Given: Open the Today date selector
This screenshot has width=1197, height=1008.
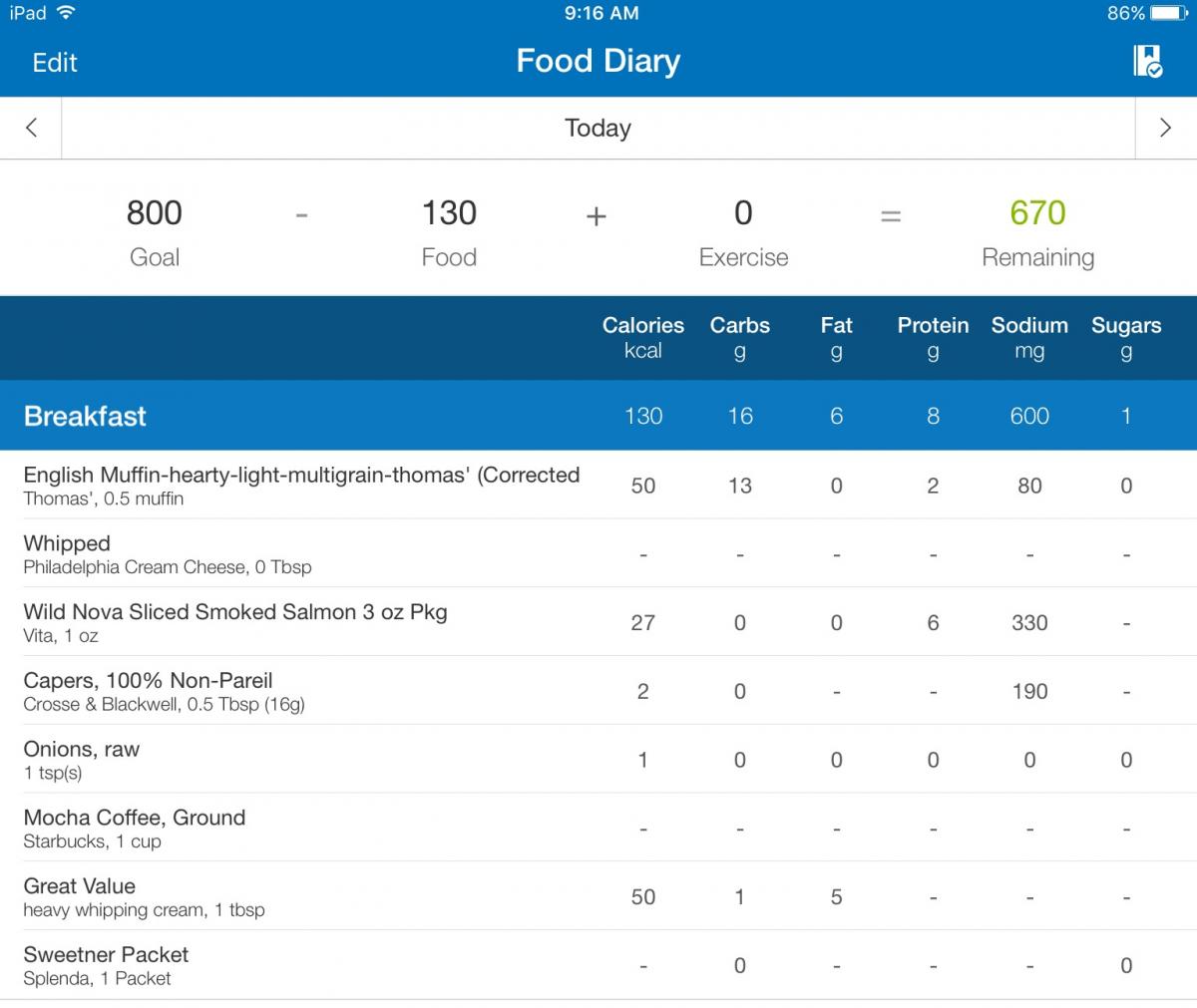Looking at the screenshot, I should (x=598, y=128).
